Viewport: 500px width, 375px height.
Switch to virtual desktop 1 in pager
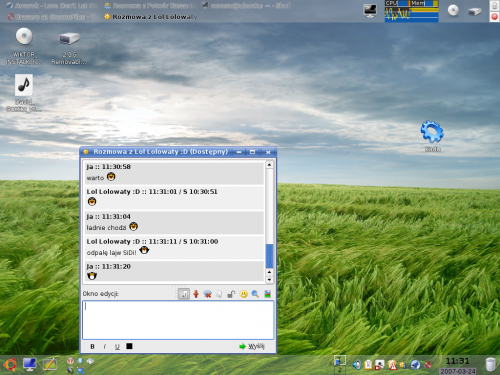[340, 361]
